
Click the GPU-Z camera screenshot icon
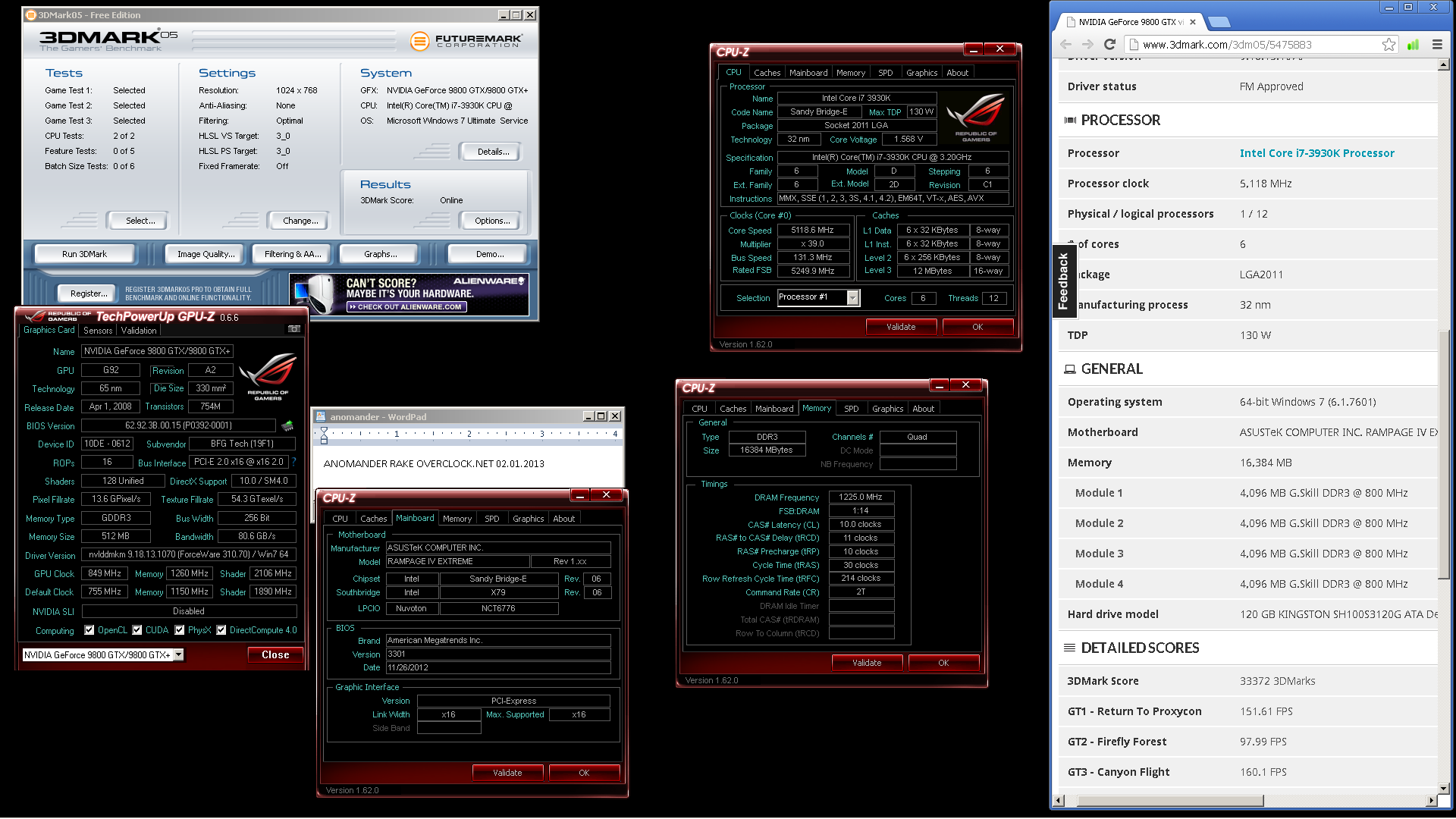pos(294,329)
